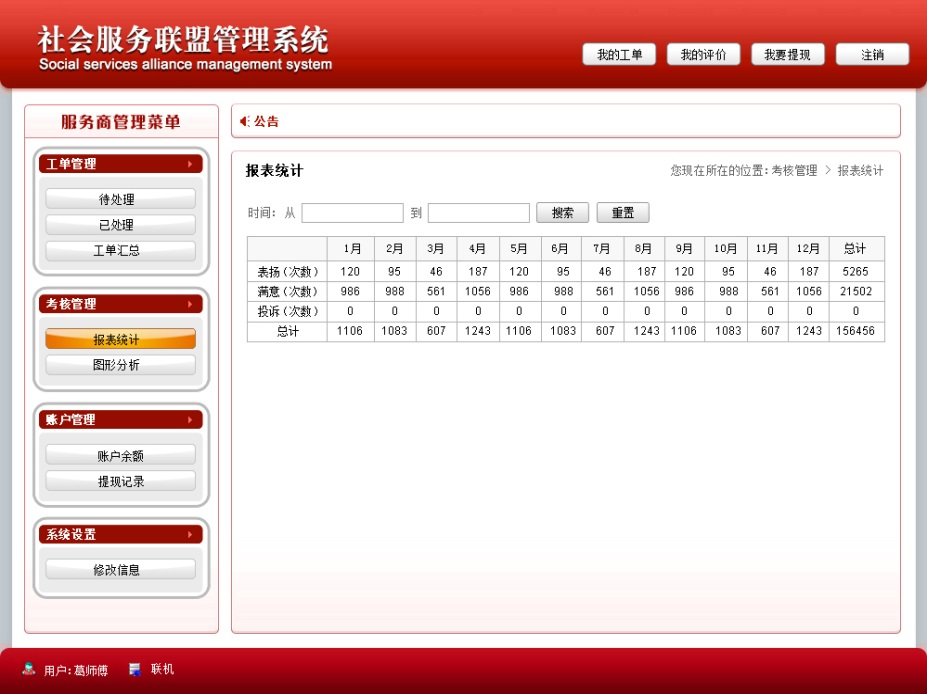
Task: Click the 我要提现 withdrawal button
Action: coord(787,54)
